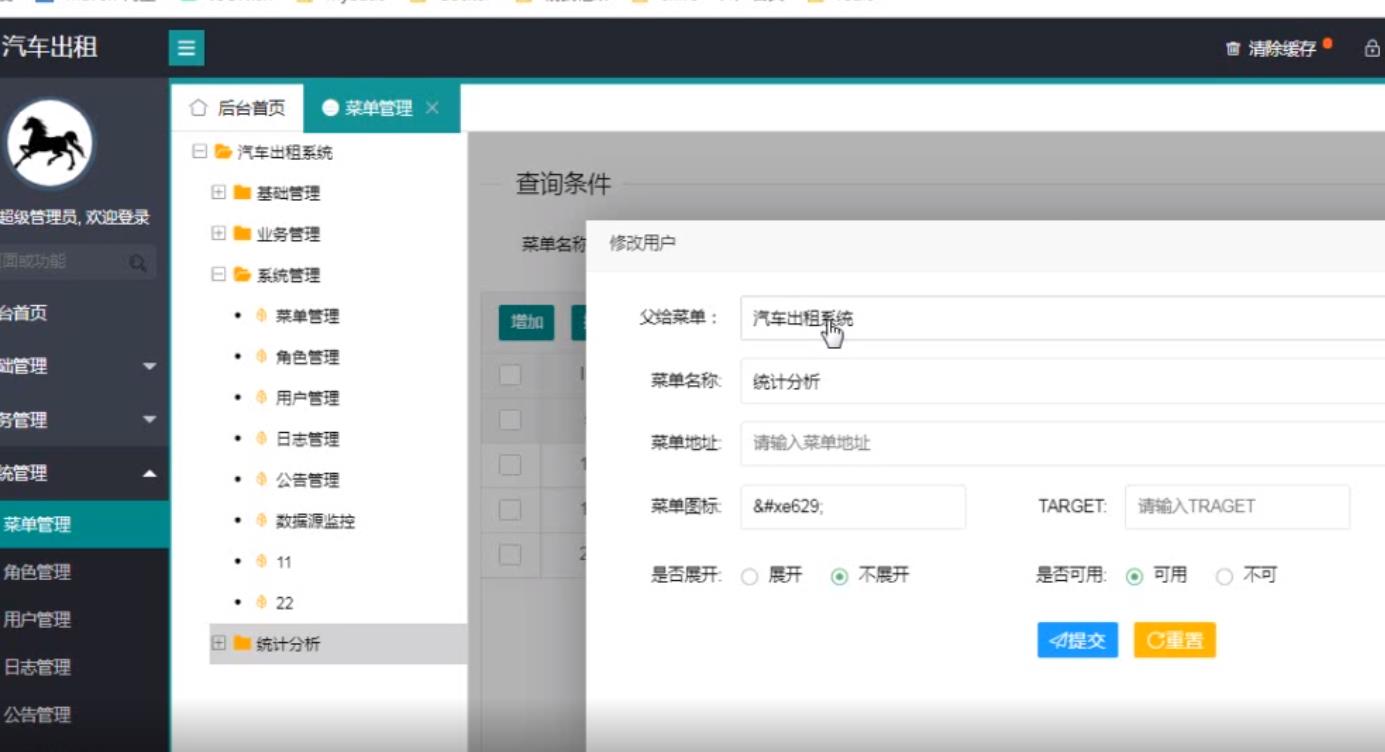Open 菜单管理 in the left sidebar

click(x=84, y=524)
